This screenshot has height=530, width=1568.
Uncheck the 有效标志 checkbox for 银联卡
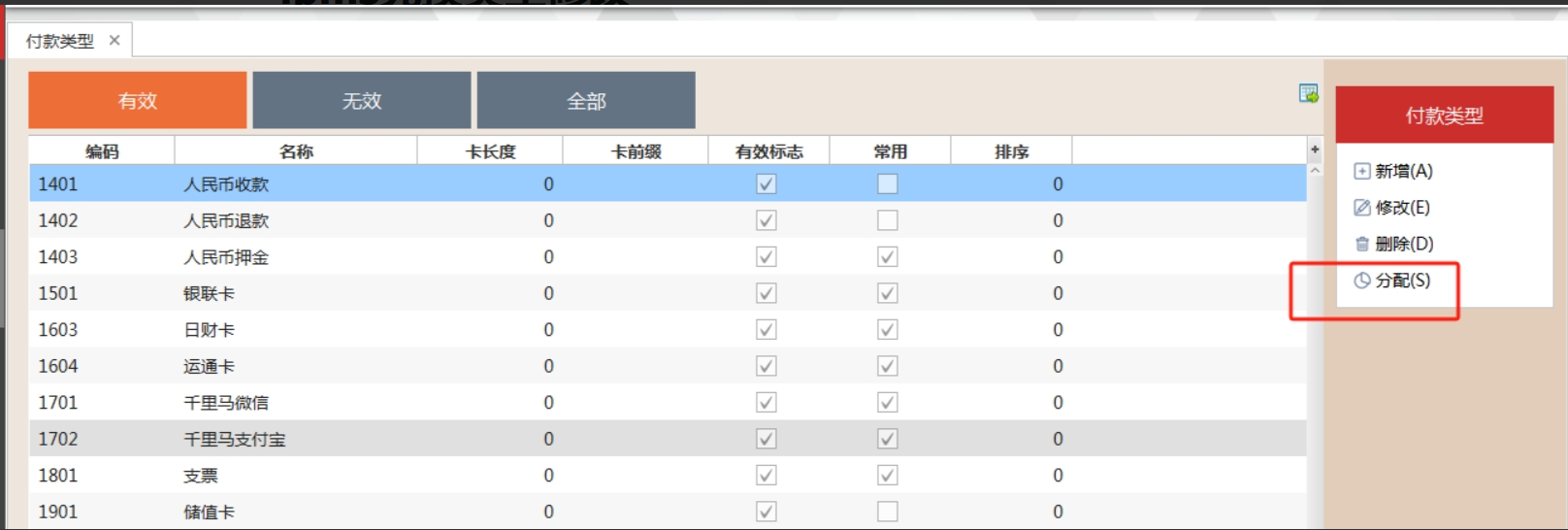pyautogui.click(x=767, y=293)
